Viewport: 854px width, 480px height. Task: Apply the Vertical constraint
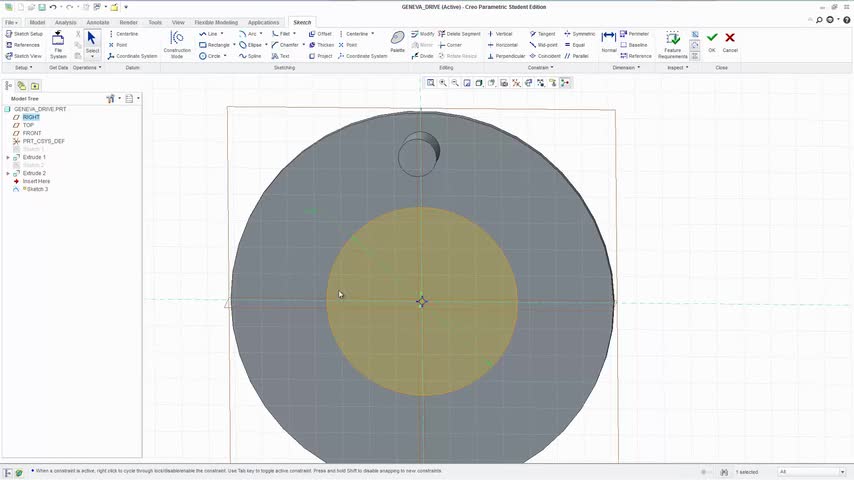[499, 34]
